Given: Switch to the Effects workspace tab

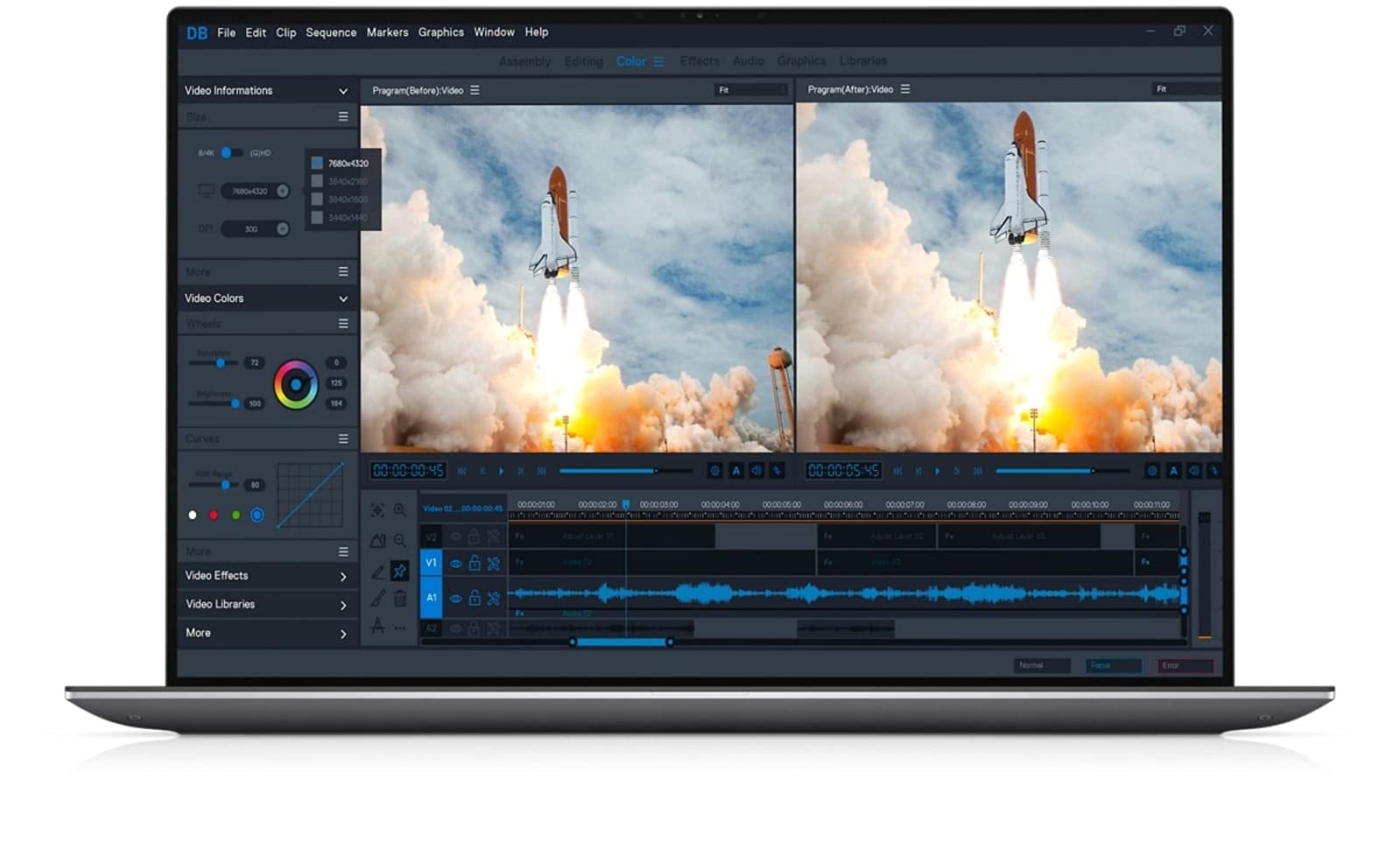Looking at the screenshot, I should [699, 61].
